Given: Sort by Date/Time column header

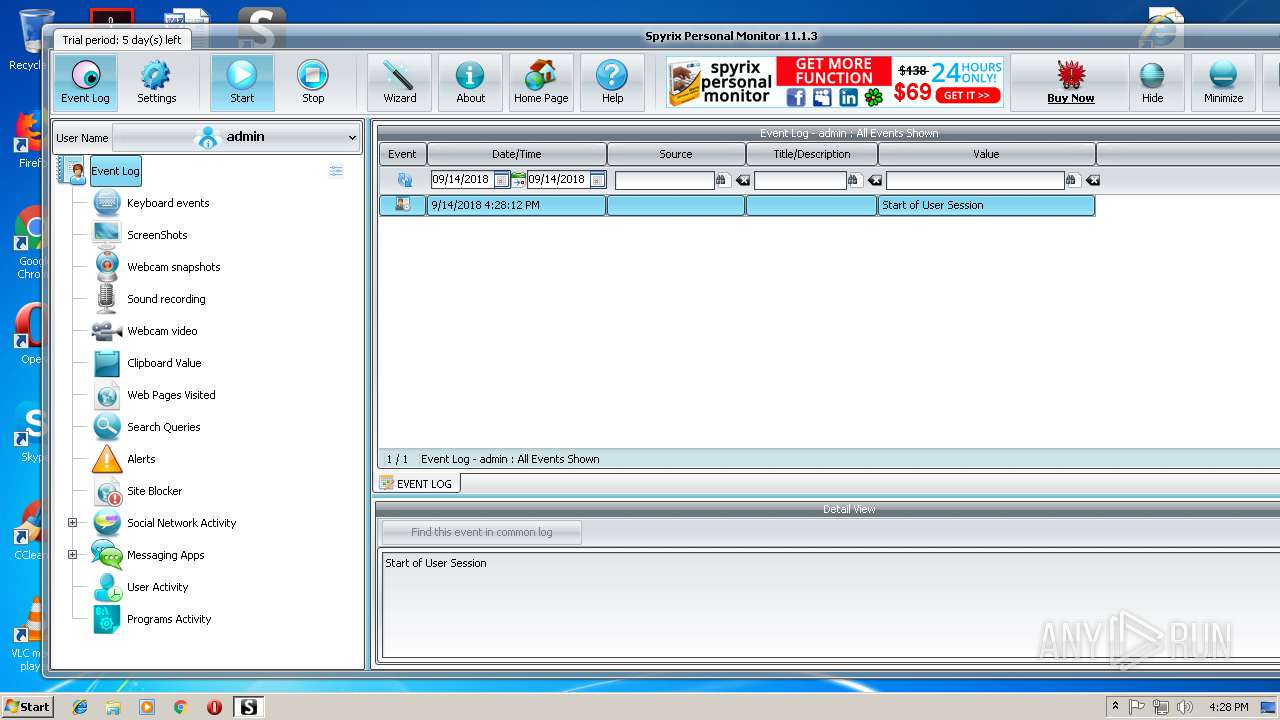Looking at the screenshot, I should (517, 154).
